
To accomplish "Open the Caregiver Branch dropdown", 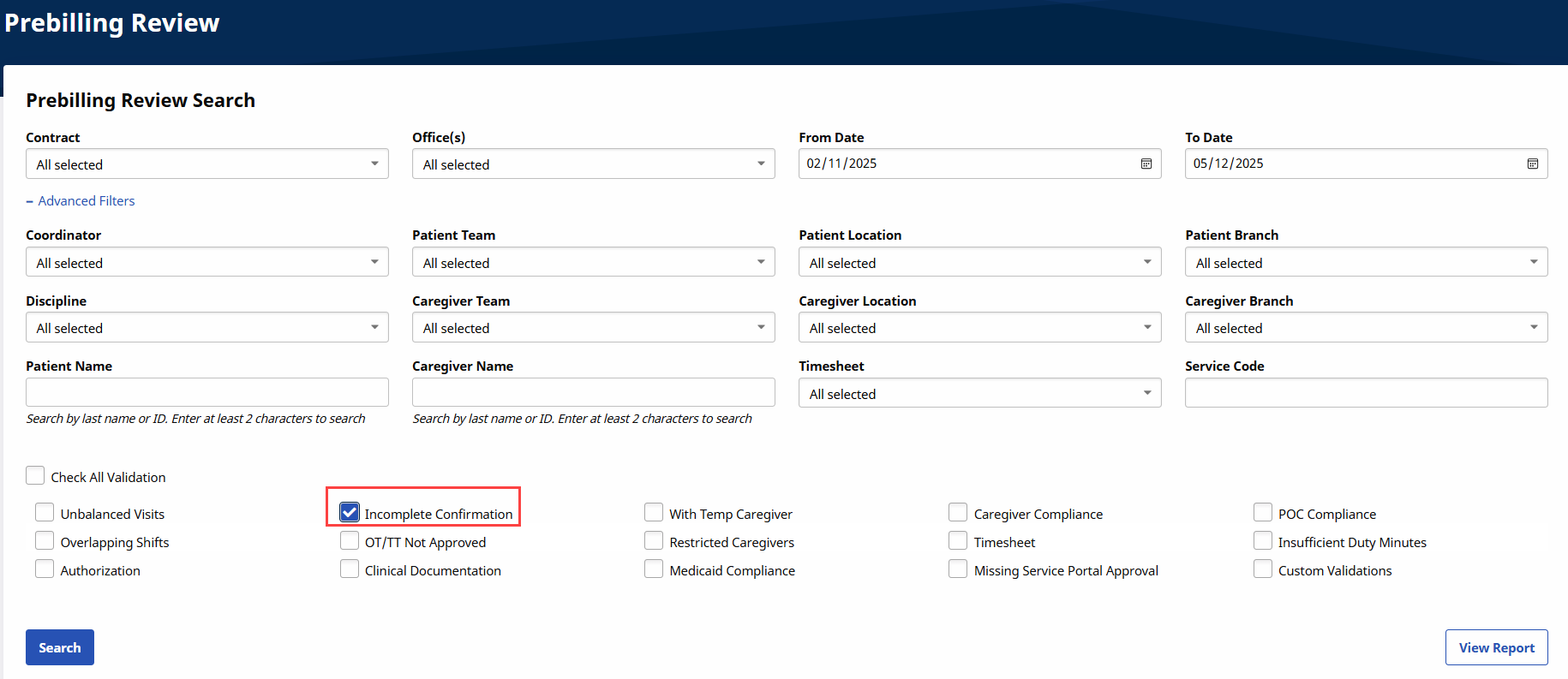I will 1366,327.
